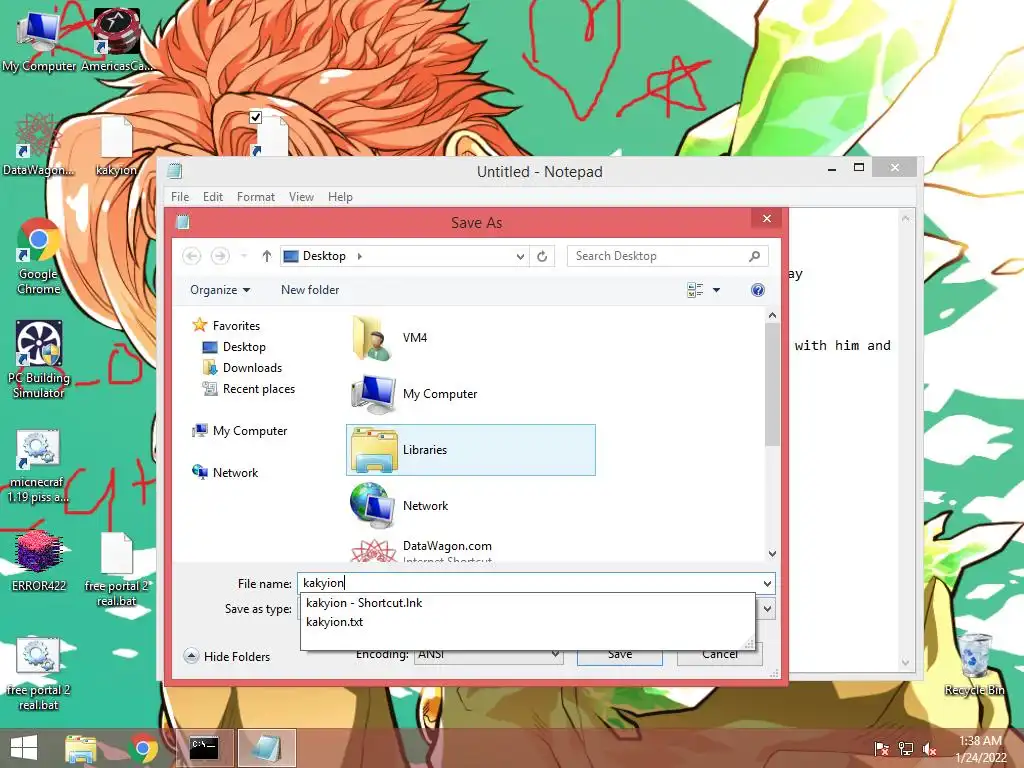Click Save button
The height and width of the screenshot is (768, 1024).
point(620,654)
